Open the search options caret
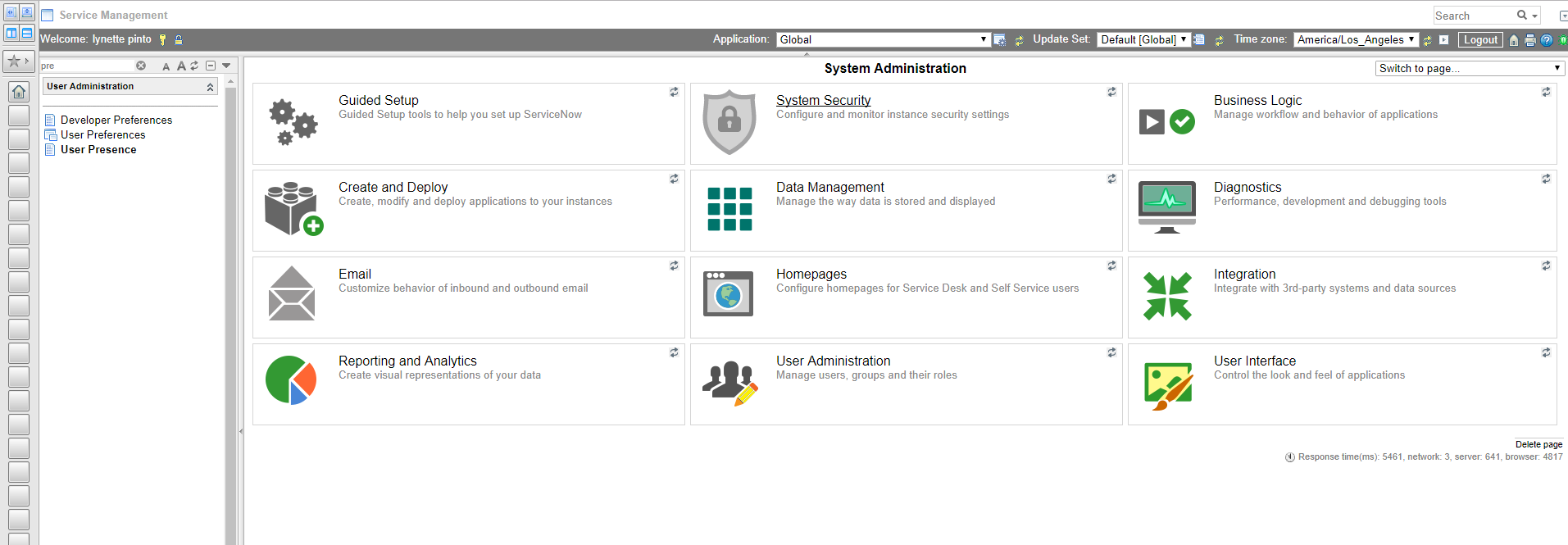This screenshot has width=1568, height=545. (1534, 16)
